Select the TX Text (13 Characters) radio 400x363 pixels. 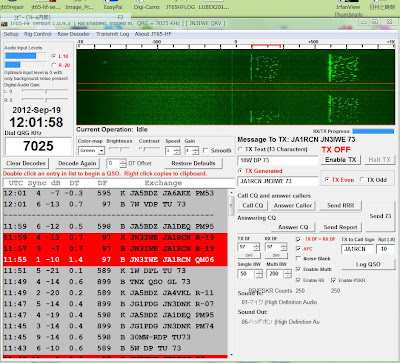240,149
